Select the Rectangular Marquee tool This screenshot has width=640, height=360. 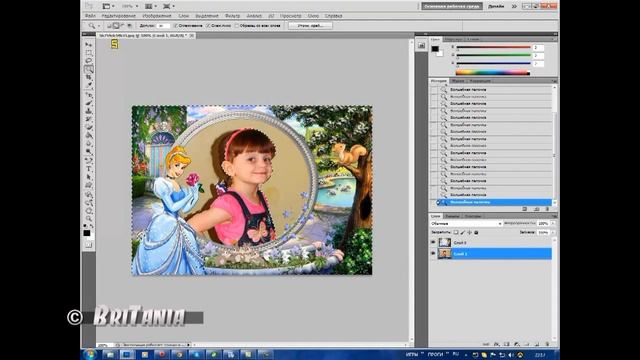[89, 53]
